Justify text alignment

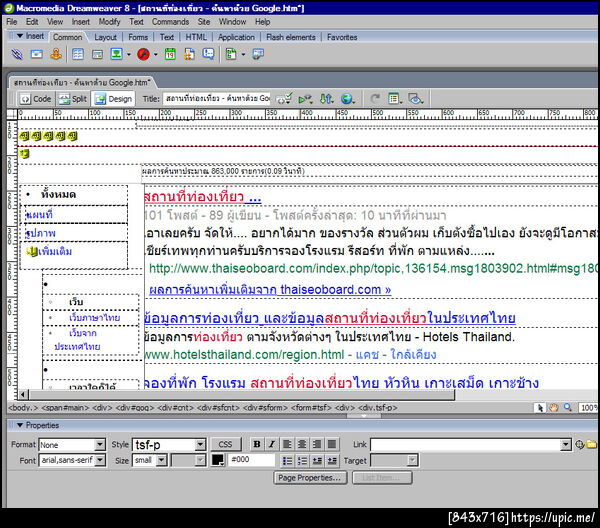click(332, 444)
